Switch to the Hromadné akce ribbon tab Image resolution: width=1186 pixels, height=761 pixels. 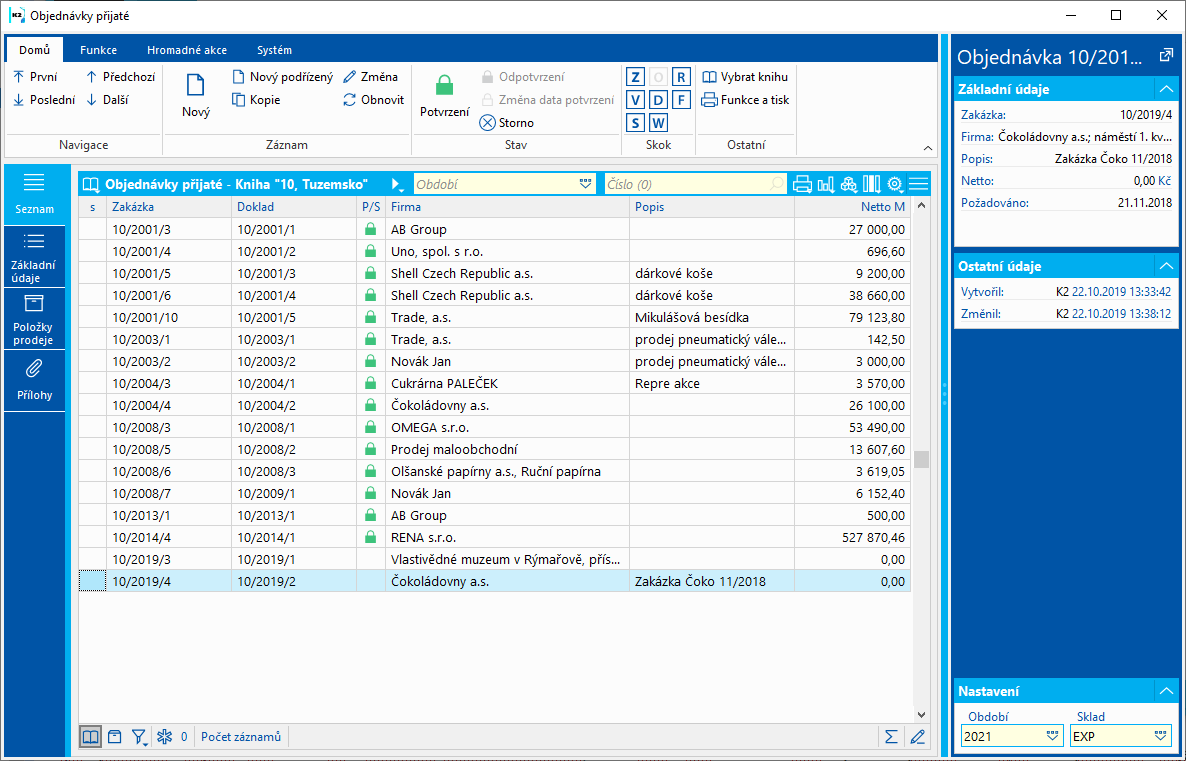tap(186, 50)
